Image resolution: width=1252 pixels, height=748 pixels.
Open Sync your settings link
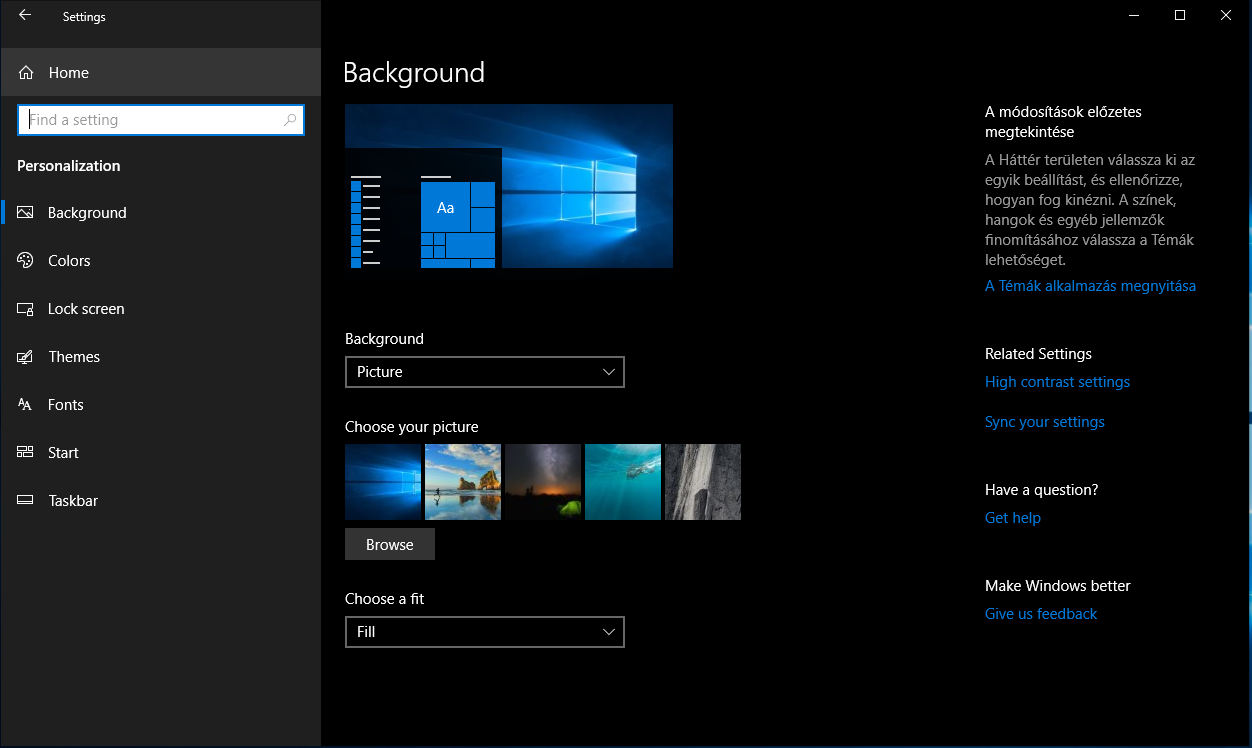(1044, 422)
